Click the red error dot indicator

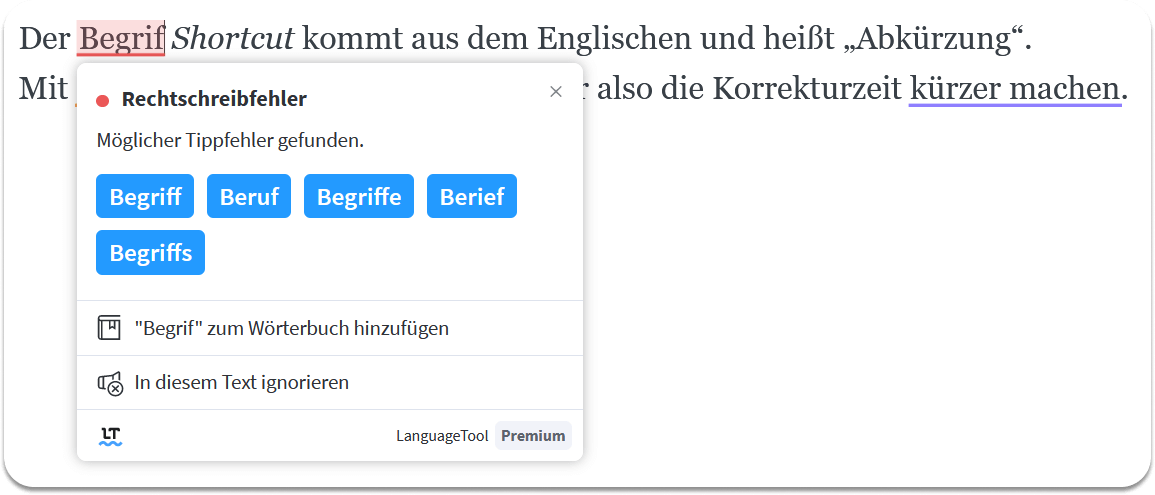pyautogui.click(x=103, y=99)
